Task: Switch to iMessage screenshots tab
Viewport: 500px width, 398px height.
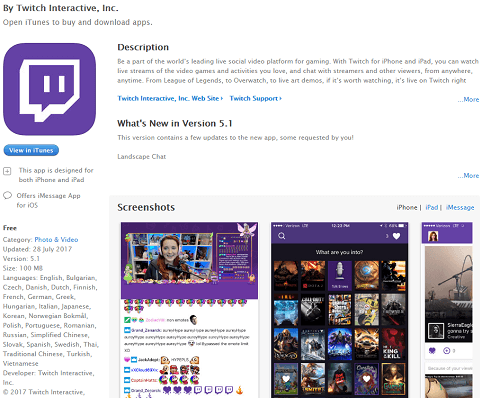Action: 460,207
